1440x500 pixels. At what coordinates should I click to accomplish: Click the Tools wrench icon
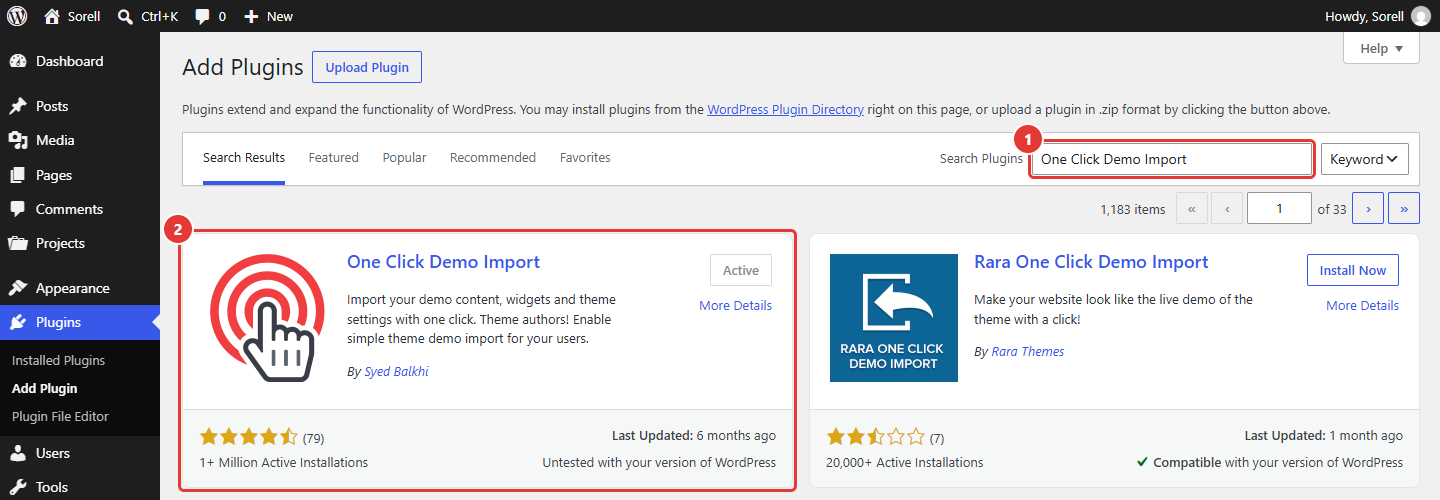point(18,487)
